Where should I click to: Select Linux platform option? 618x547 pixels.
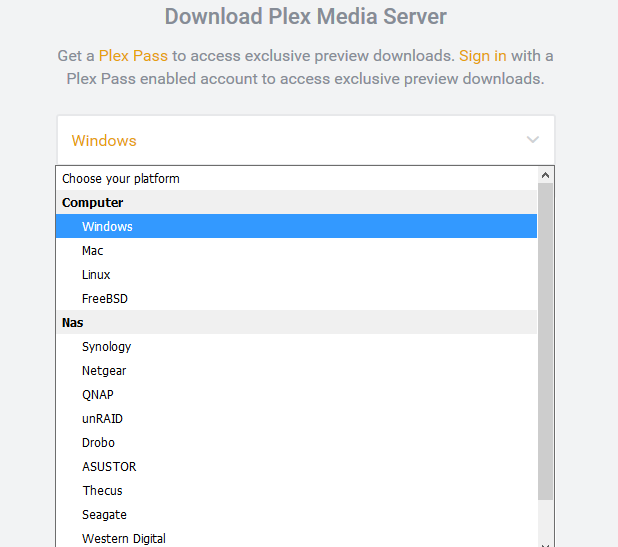tap(96, 275)
